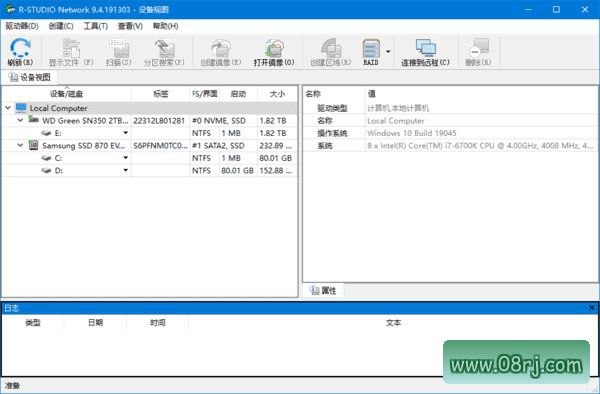This screenshot has height=394, width=600.
Task: Click the Create Region toolbar icon
Action: click(x=331, y=47)
